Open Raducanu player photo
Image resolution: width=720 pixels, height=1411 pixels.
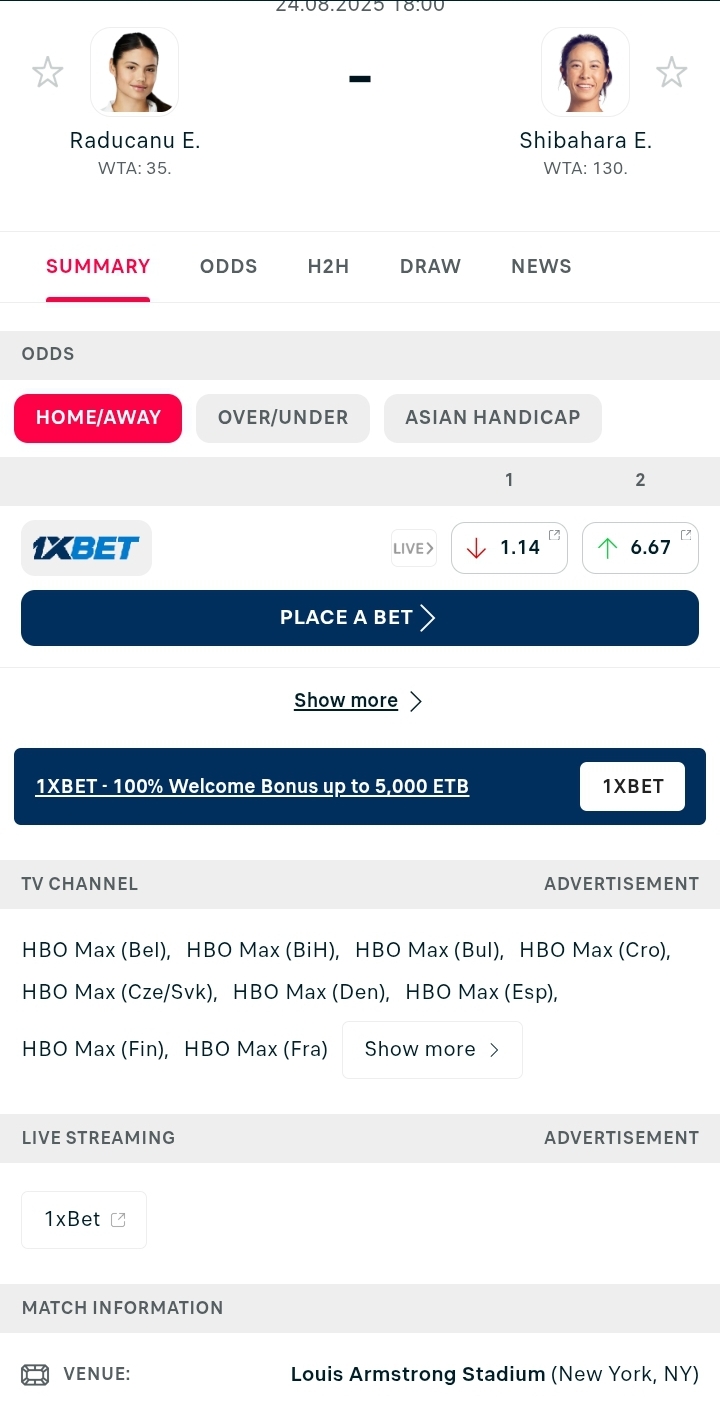pyautogui.click(x=135, y=72)
